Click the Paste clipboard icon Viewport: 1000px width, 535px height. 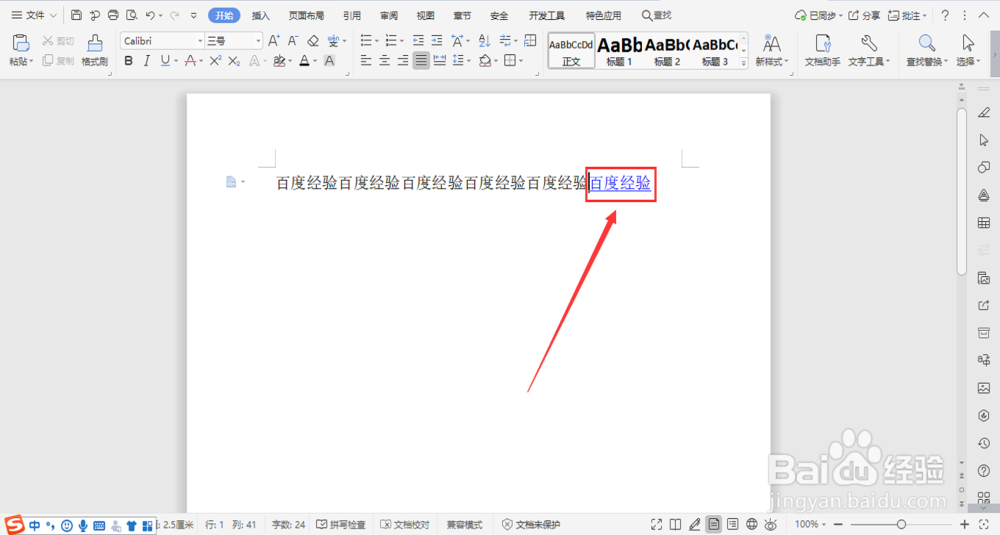point(20,43)
